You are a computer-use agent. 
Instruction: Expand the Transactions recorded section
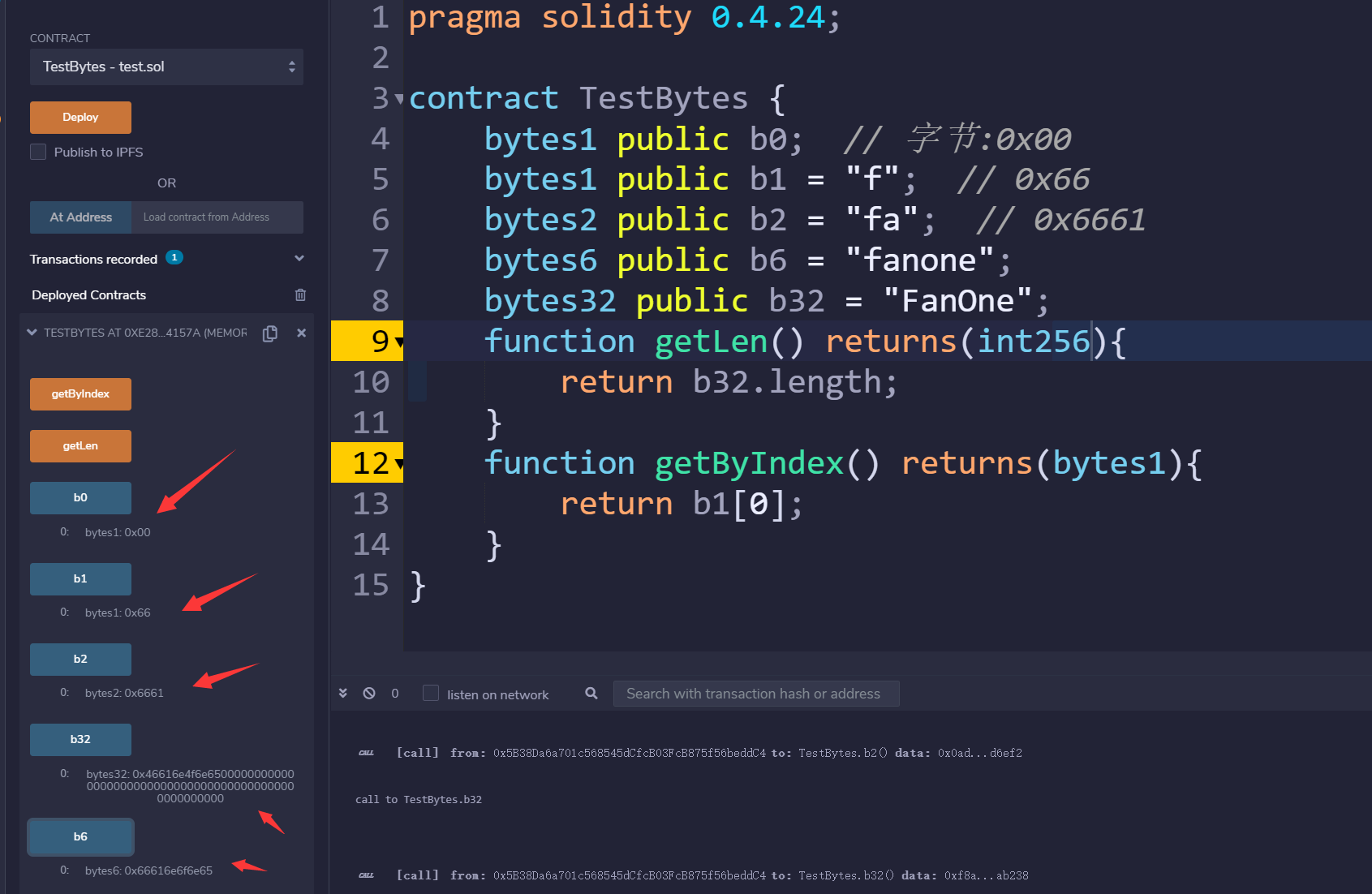point(299,258)
